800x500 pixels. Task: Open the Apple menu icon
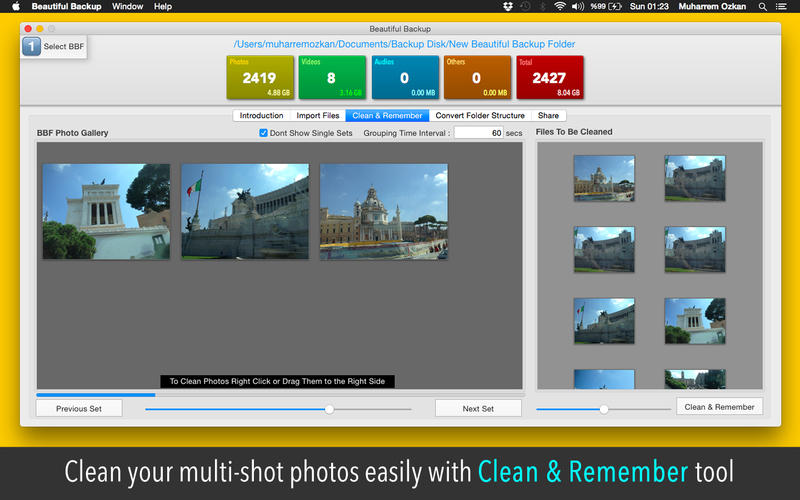point(16,6)
